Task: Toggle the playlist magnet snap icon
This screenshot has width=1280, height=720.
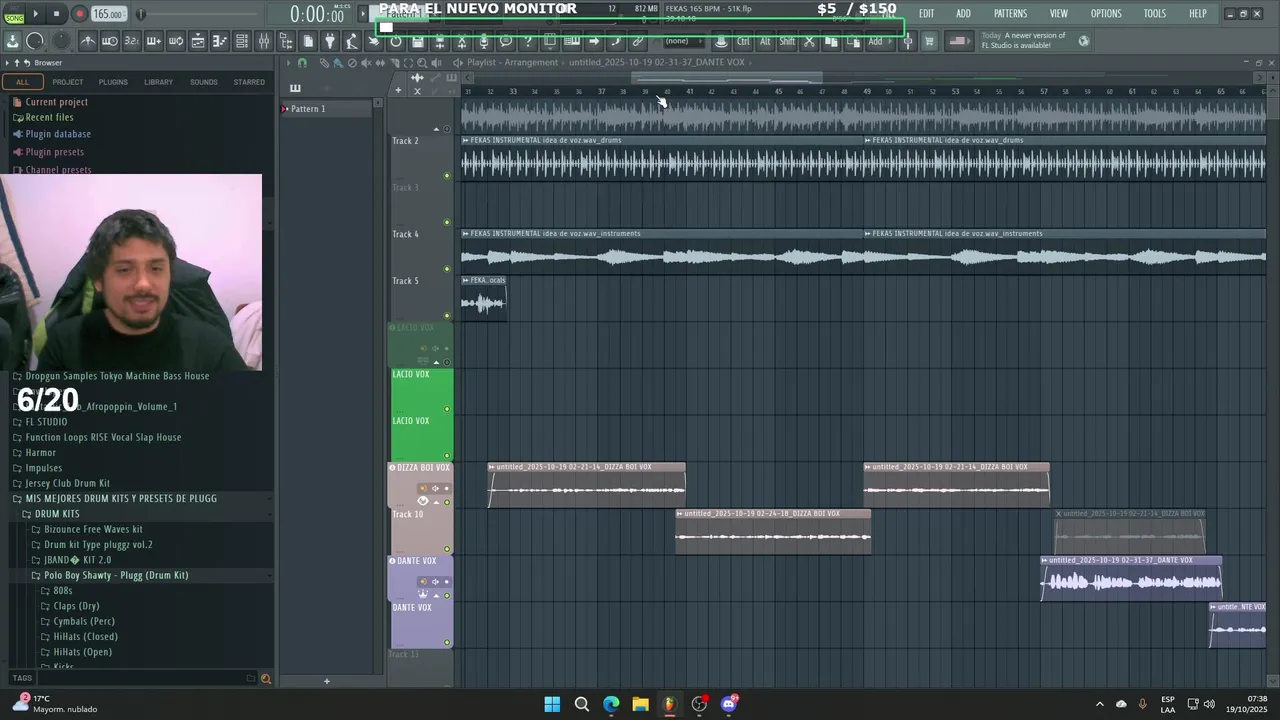Action: [302, 63]
